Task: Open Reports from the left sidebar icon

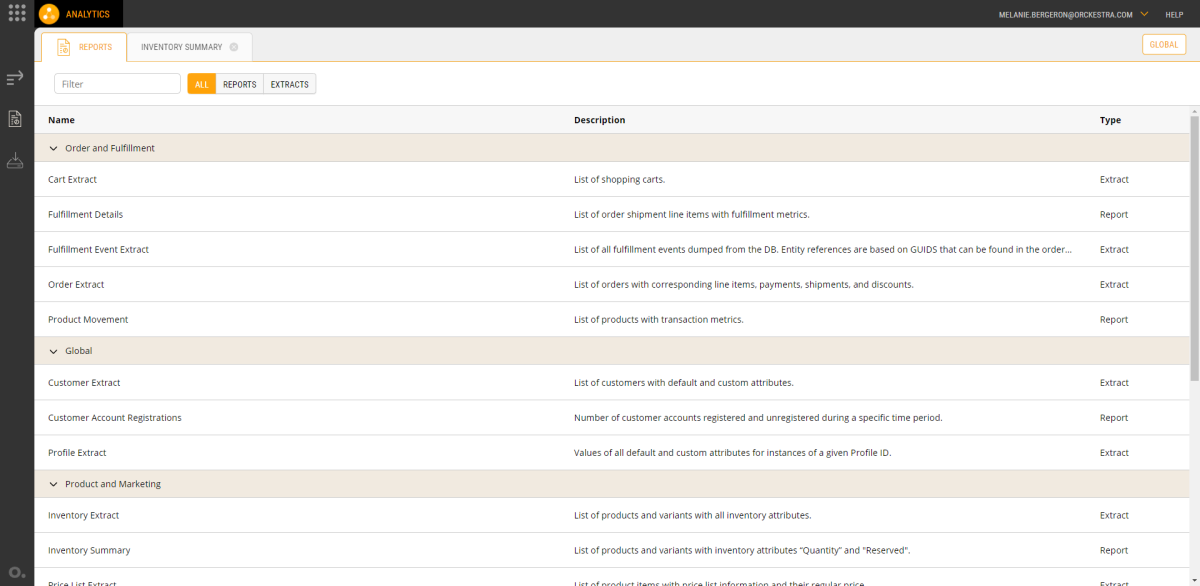Action: [15, 119]
